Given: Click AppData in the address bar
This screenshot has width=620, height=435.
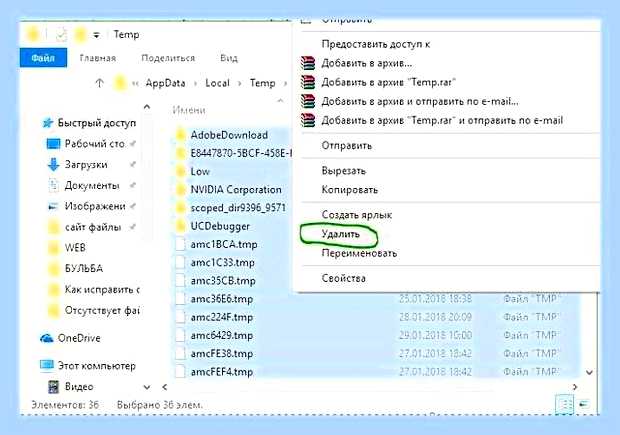Looking at the screenshot, I should pos(165,83).
